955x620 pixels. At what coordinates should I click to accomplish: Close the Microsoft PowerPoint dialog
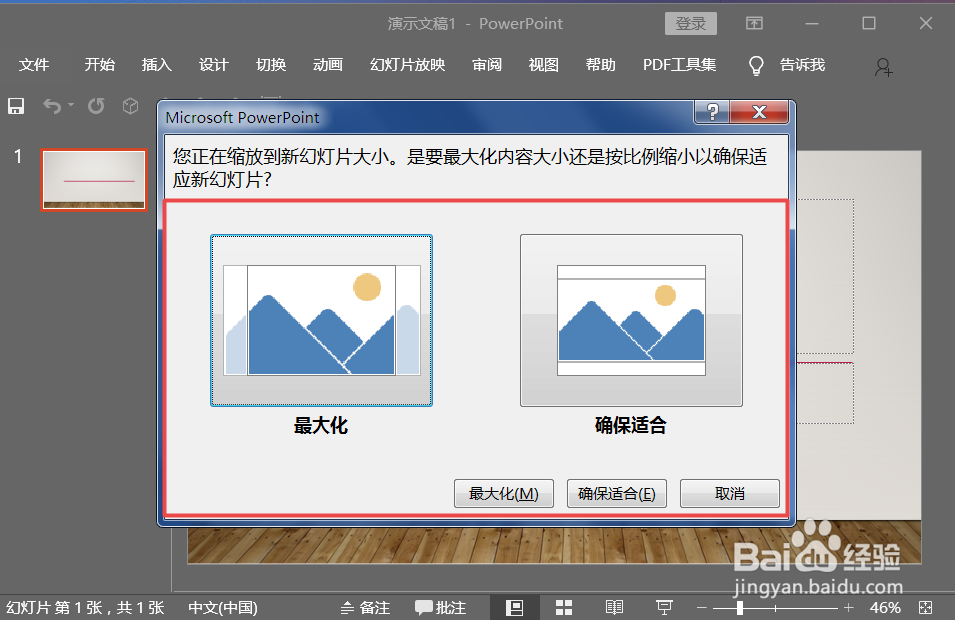pyautogui.click(x=759, y=112)
